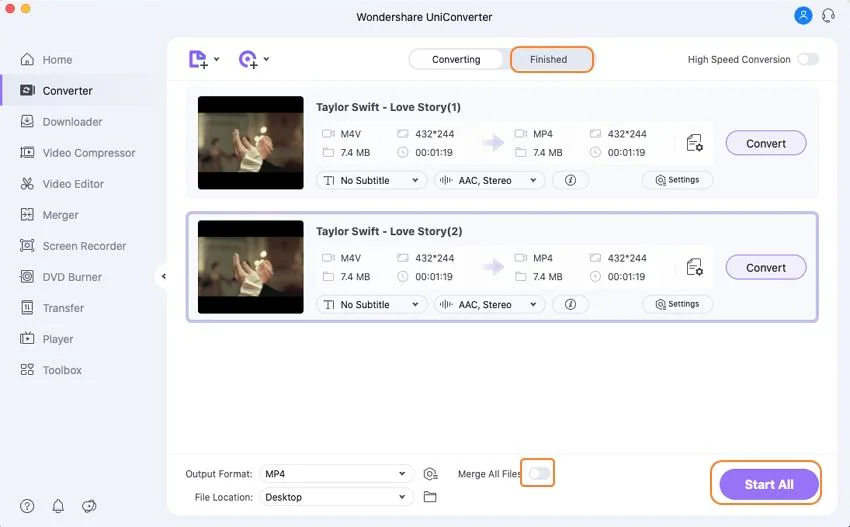Select the Love Story(2) video thumbnail

(251, 267)
